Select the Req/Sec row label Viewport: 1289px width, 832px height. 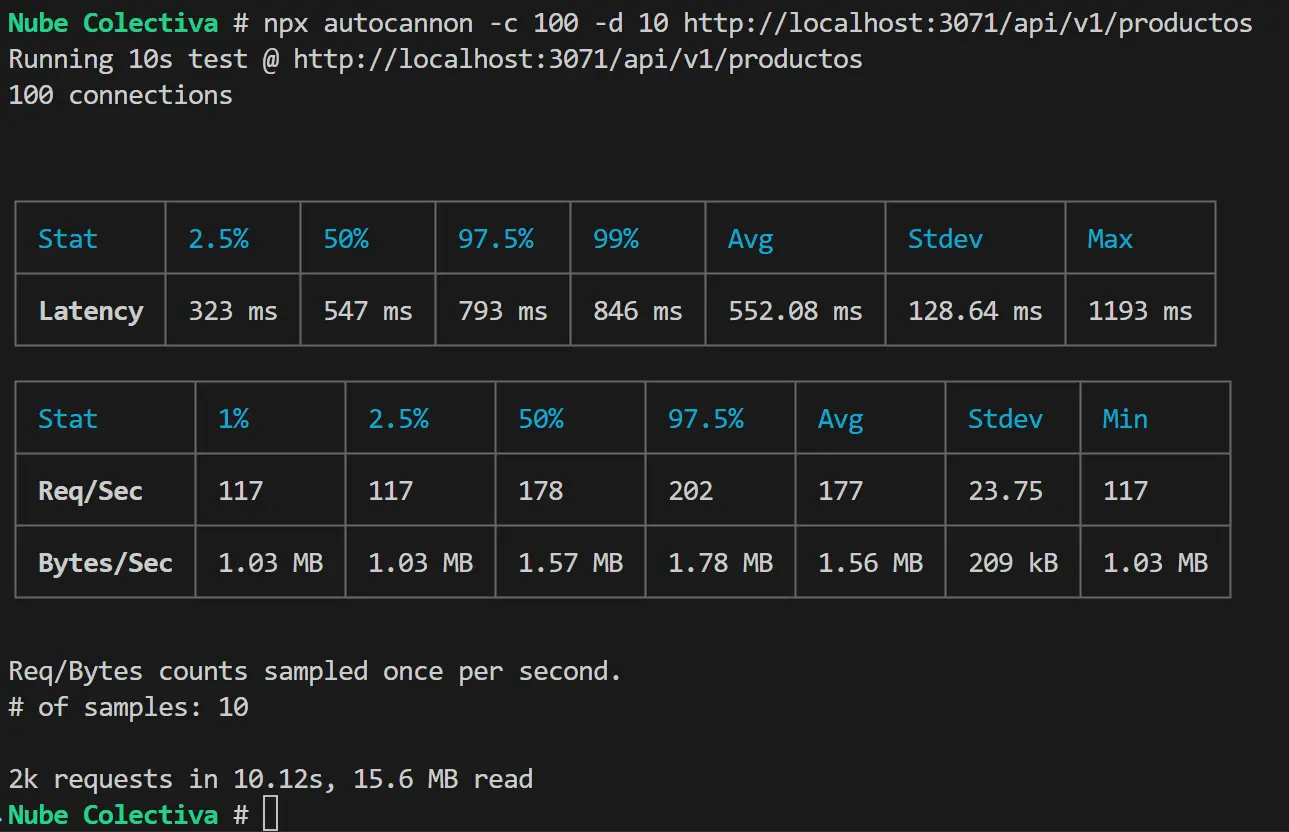coord(91,491)
